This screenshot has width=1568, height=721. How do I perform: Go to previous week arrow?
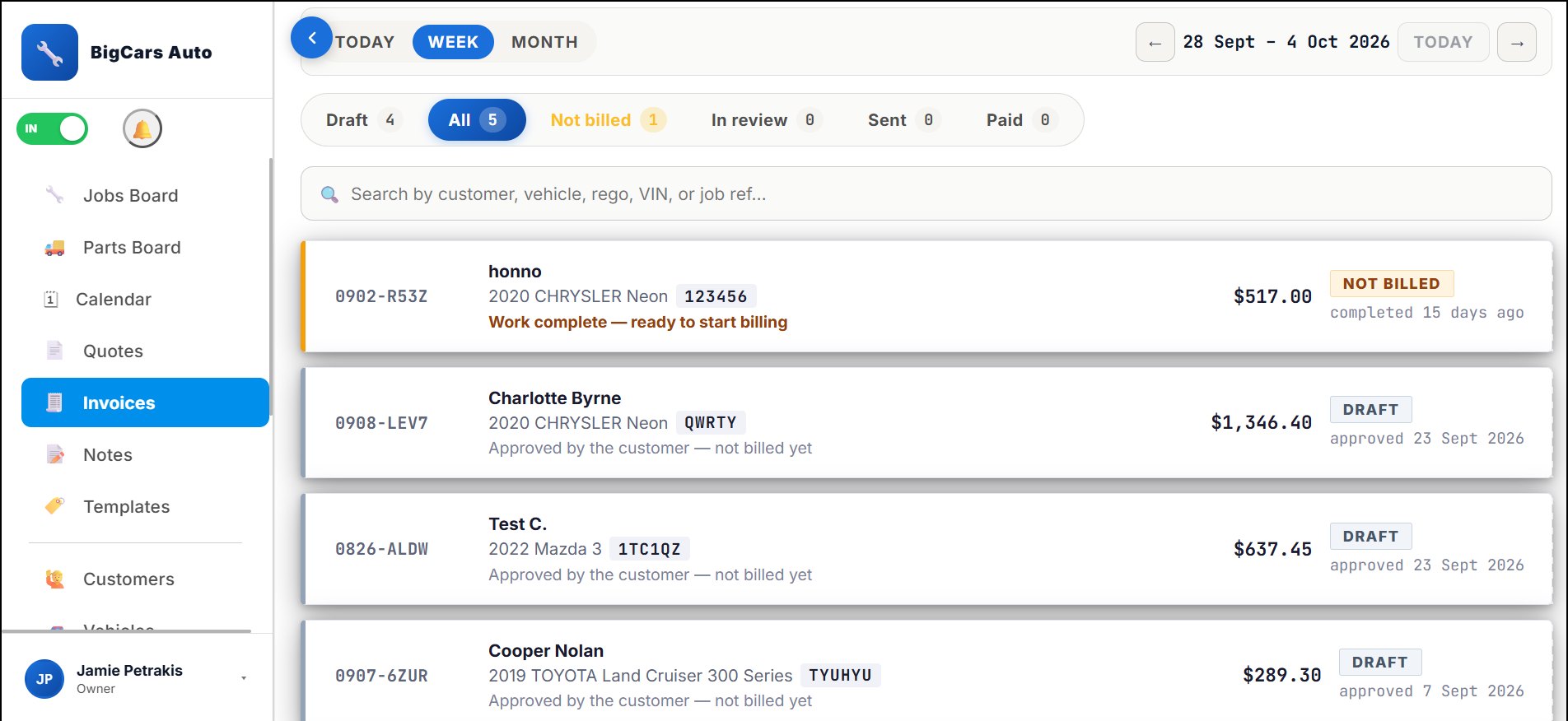point(1155,42)
